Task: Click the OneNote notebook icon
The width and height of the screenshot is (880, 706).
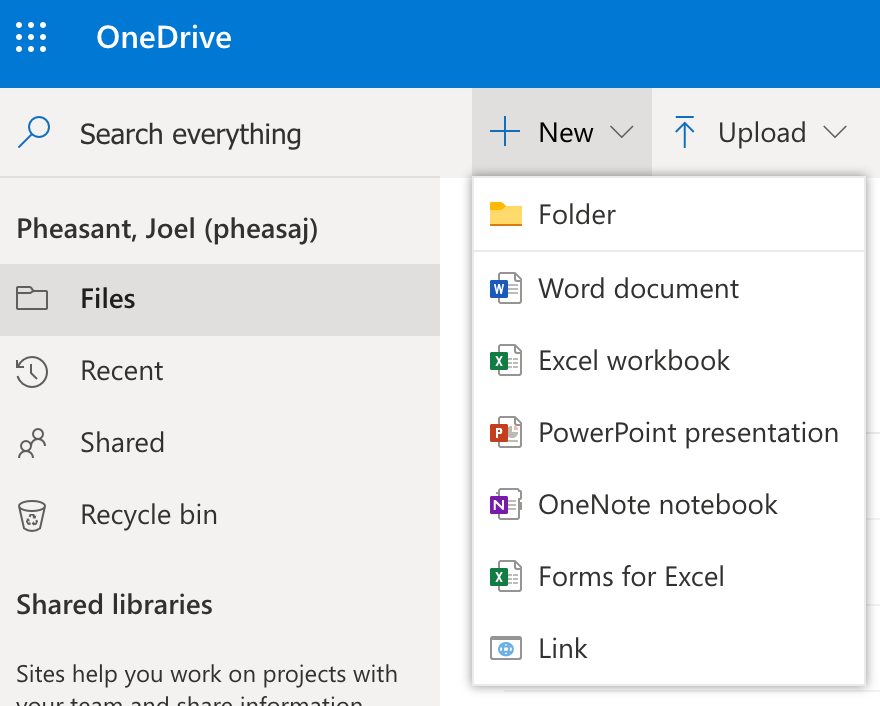Action: coord(506,504)
